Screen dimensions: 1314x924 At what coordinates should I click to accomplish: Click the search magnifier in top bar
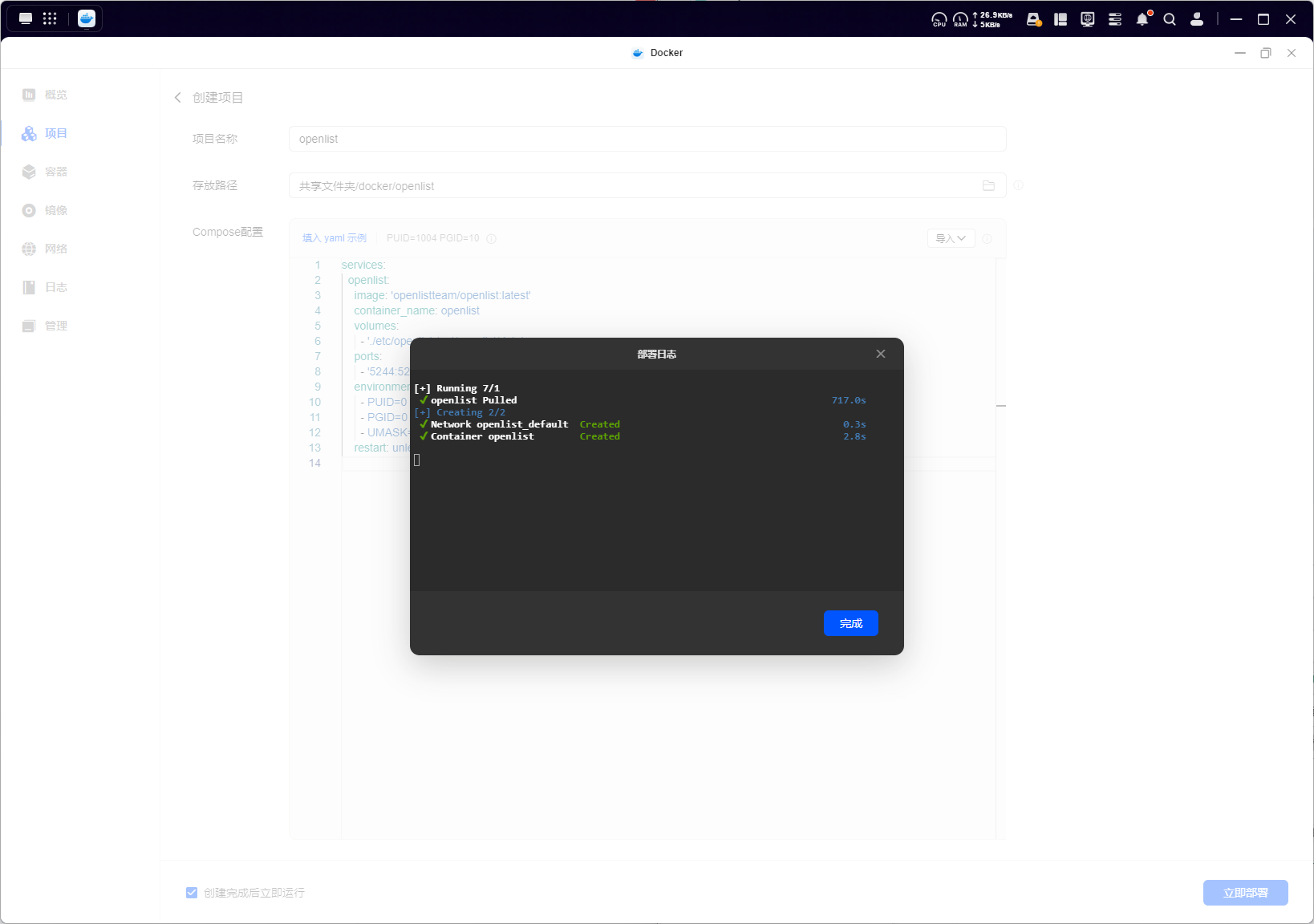pyautogui.click(x=1170, y=19)
